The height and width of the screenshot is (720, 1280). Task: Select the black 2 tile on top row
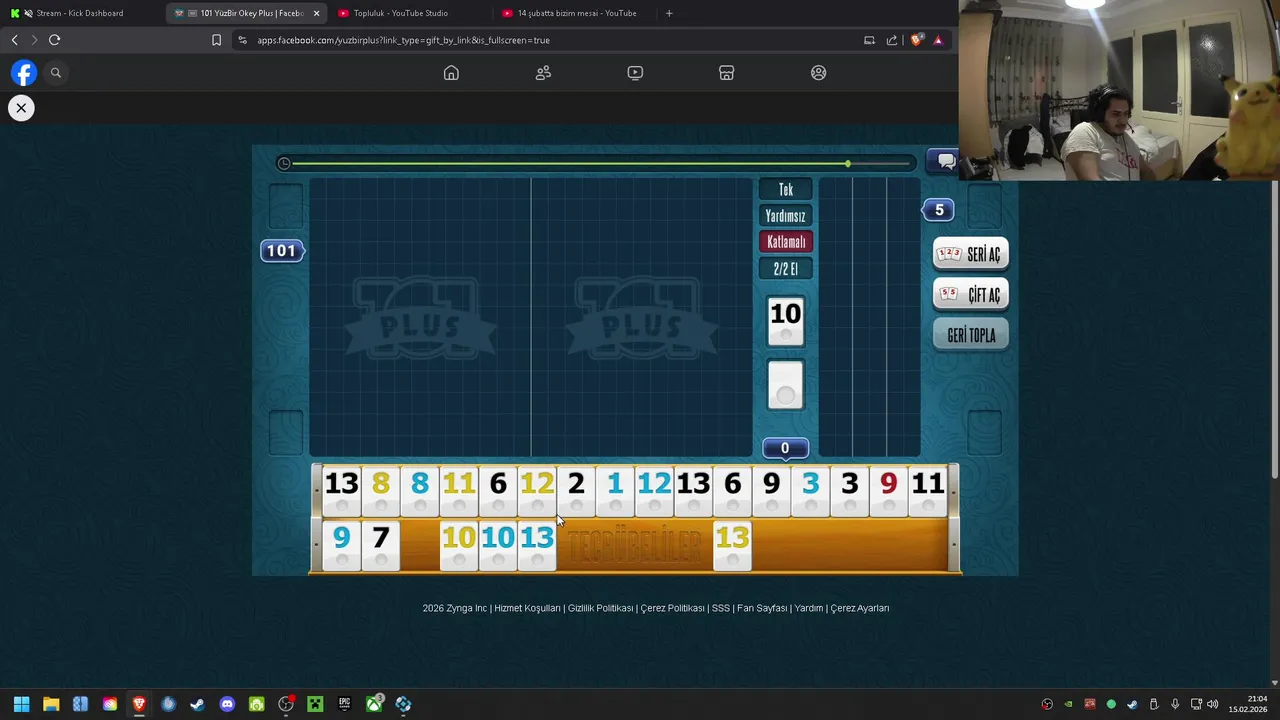pos(576,491)
